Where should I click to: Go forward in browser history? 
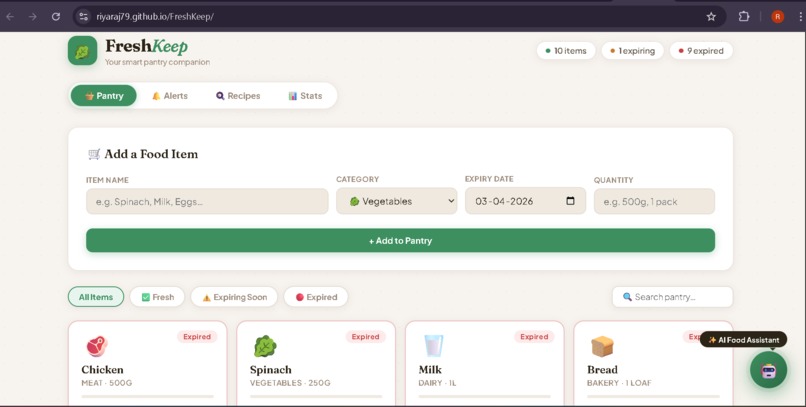(x=33, y=16)
